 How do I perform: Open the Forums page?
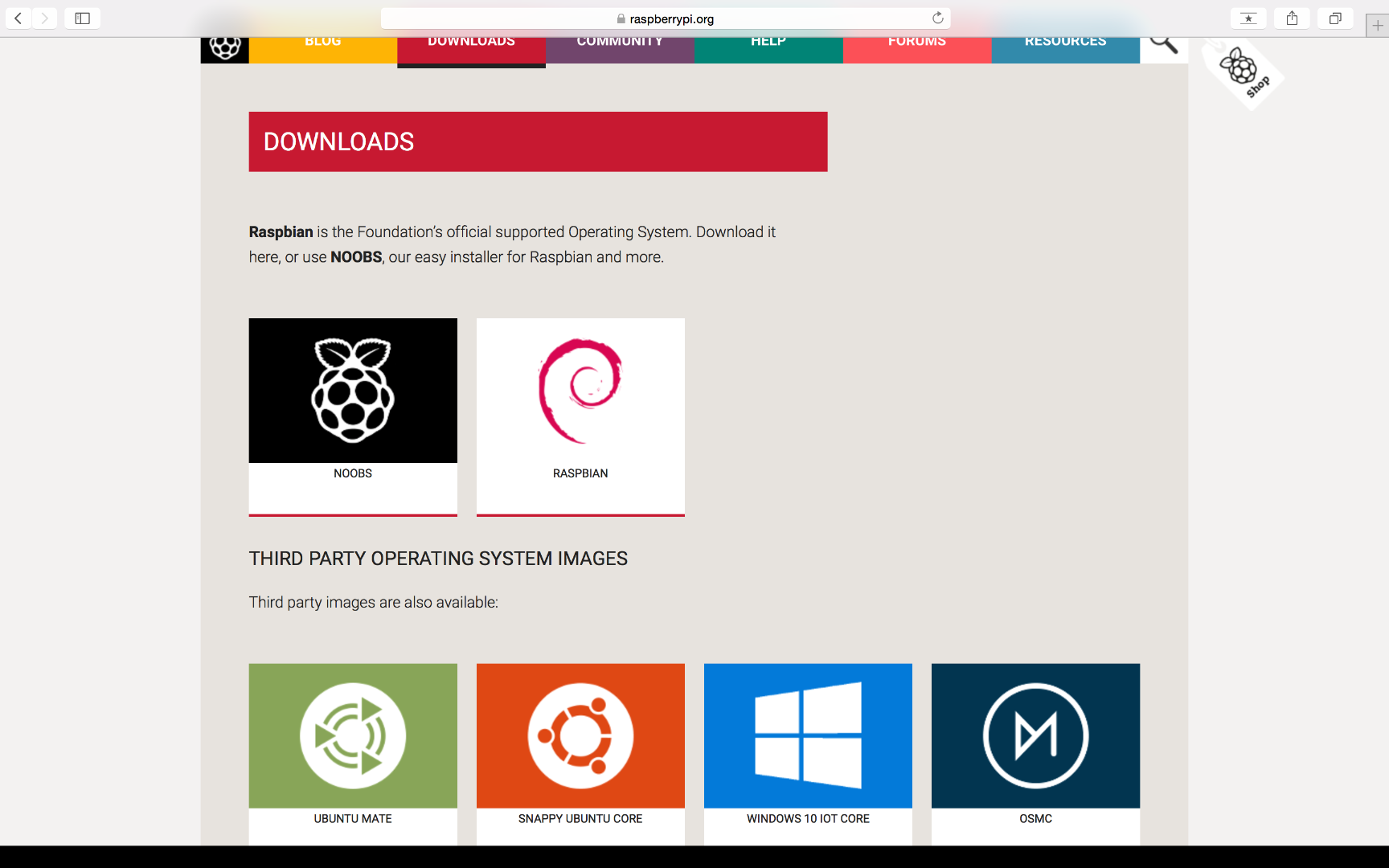coord(916,40)
